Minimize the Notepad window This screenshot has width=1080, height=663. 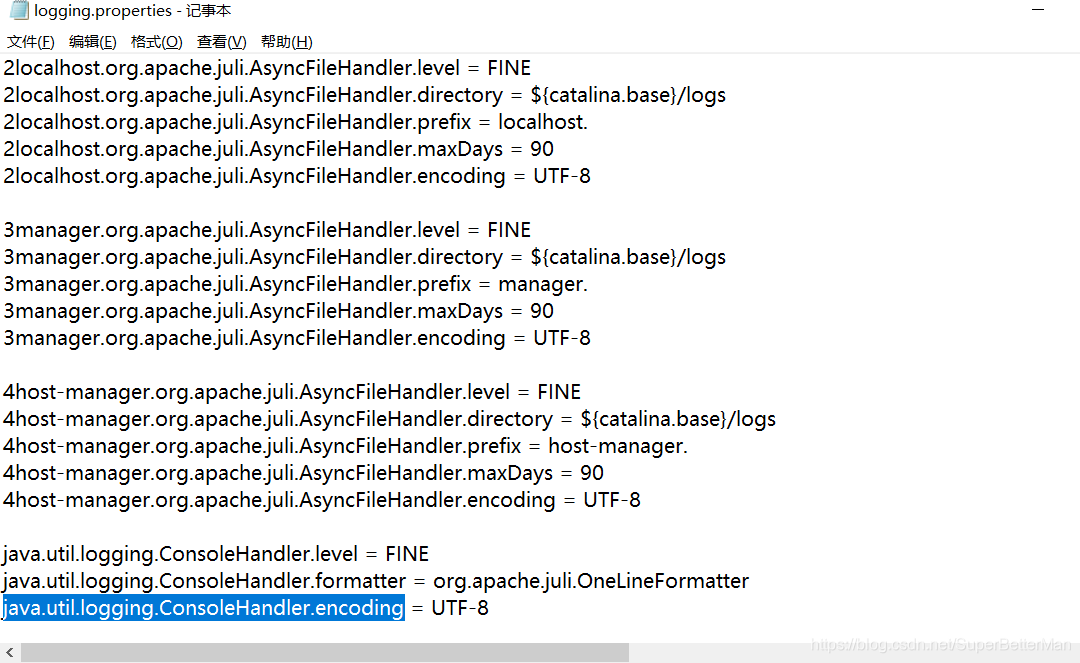tap(1038, 10)
